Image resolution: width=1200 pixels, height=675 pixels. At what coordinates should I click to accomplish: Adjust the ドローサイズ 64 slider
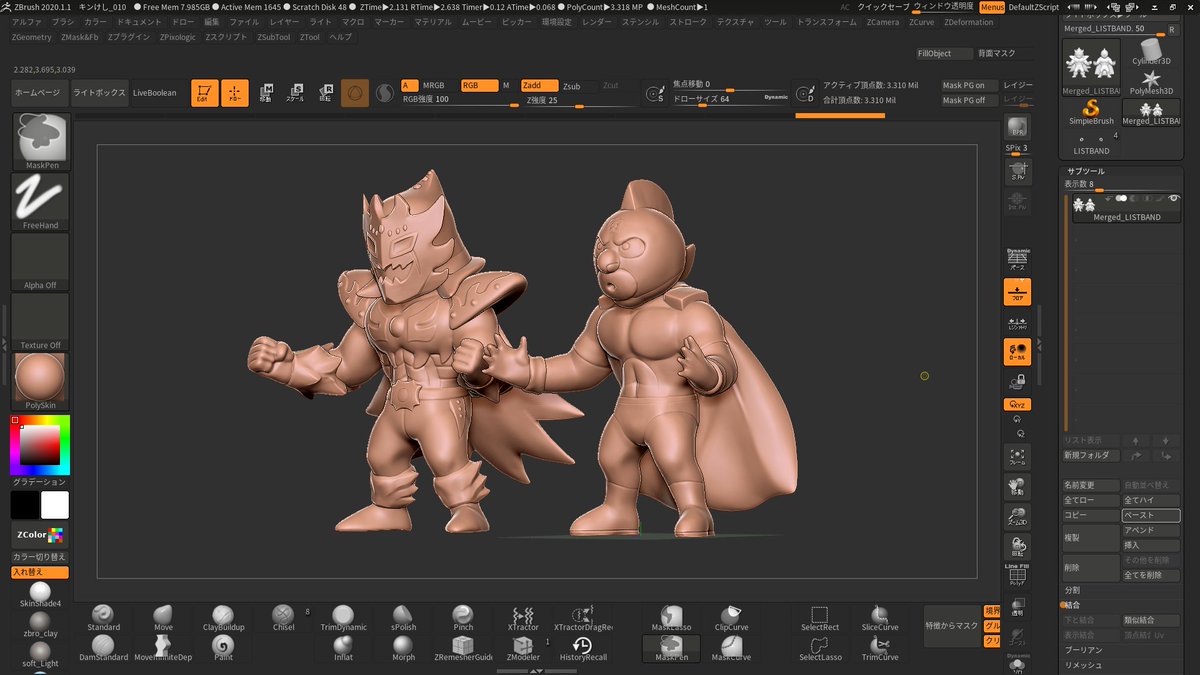[730, 99]
